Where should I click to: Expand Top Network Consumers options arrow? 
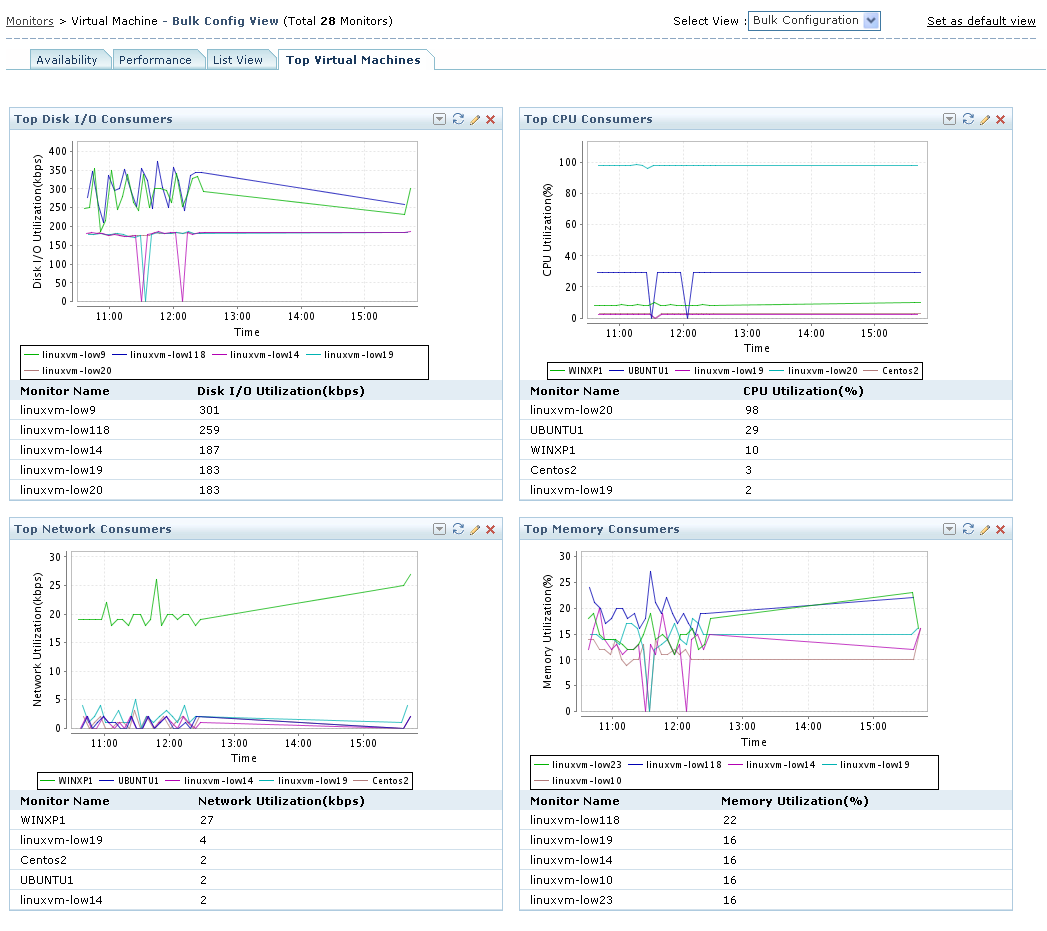(x=439, y=529)
